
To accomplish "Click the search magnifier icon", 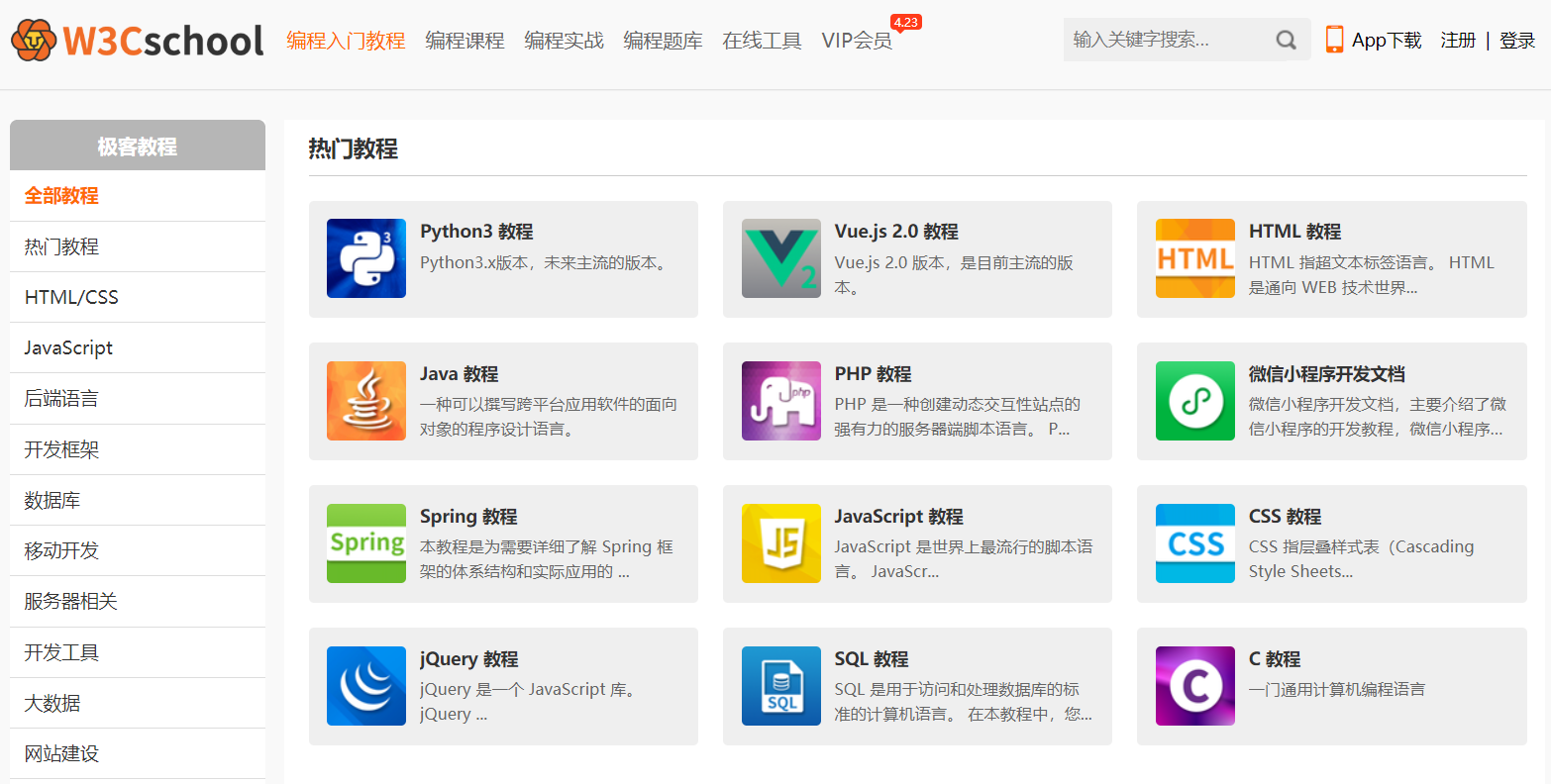I will coord(1286,40).
